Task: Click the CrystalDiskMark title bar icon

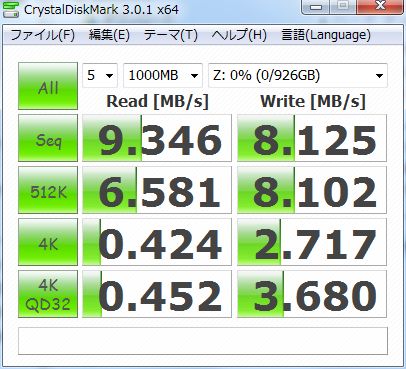Action: [10, 9]
